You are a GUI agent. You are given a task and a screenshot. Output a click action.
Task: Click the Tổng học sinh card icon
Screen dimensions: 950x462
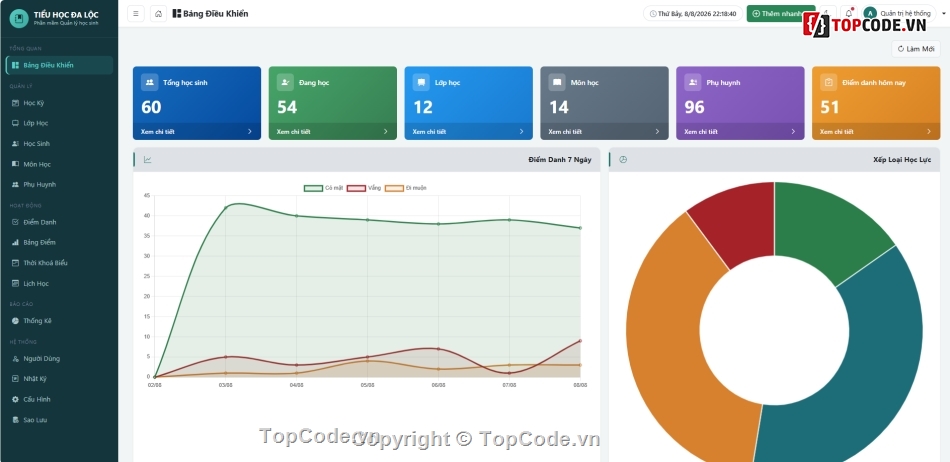coord(150,82)
